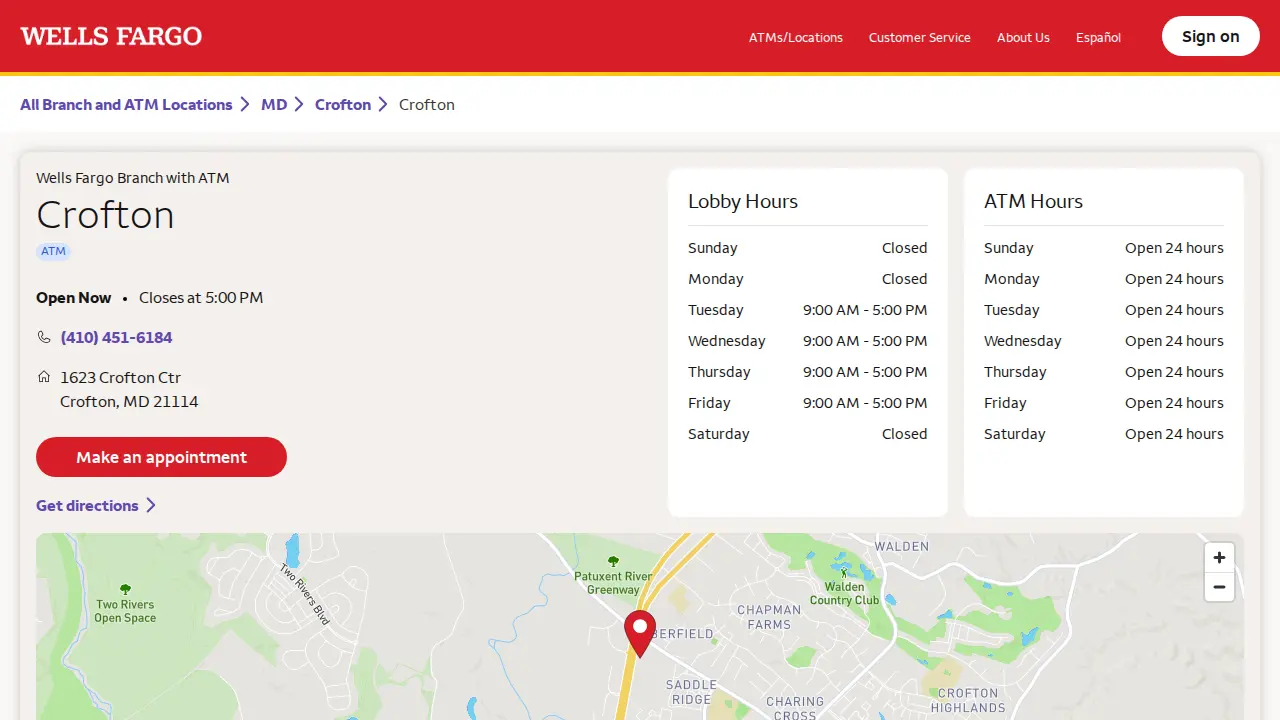
Task: Click the Sign on button
Action: (x=1211, y=36)
